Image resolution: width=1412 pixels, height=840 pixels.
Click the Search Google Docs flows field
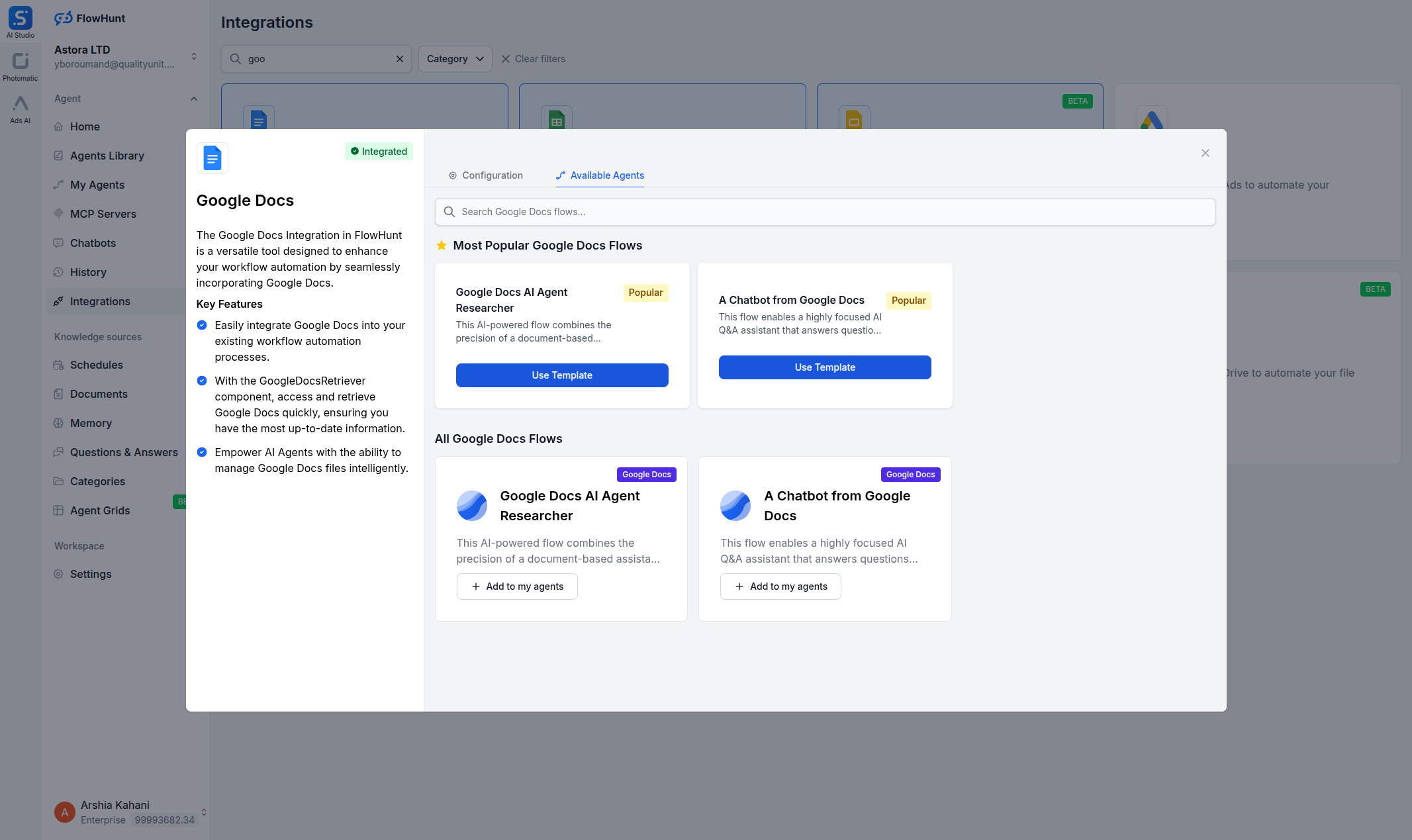coord(824,212)
